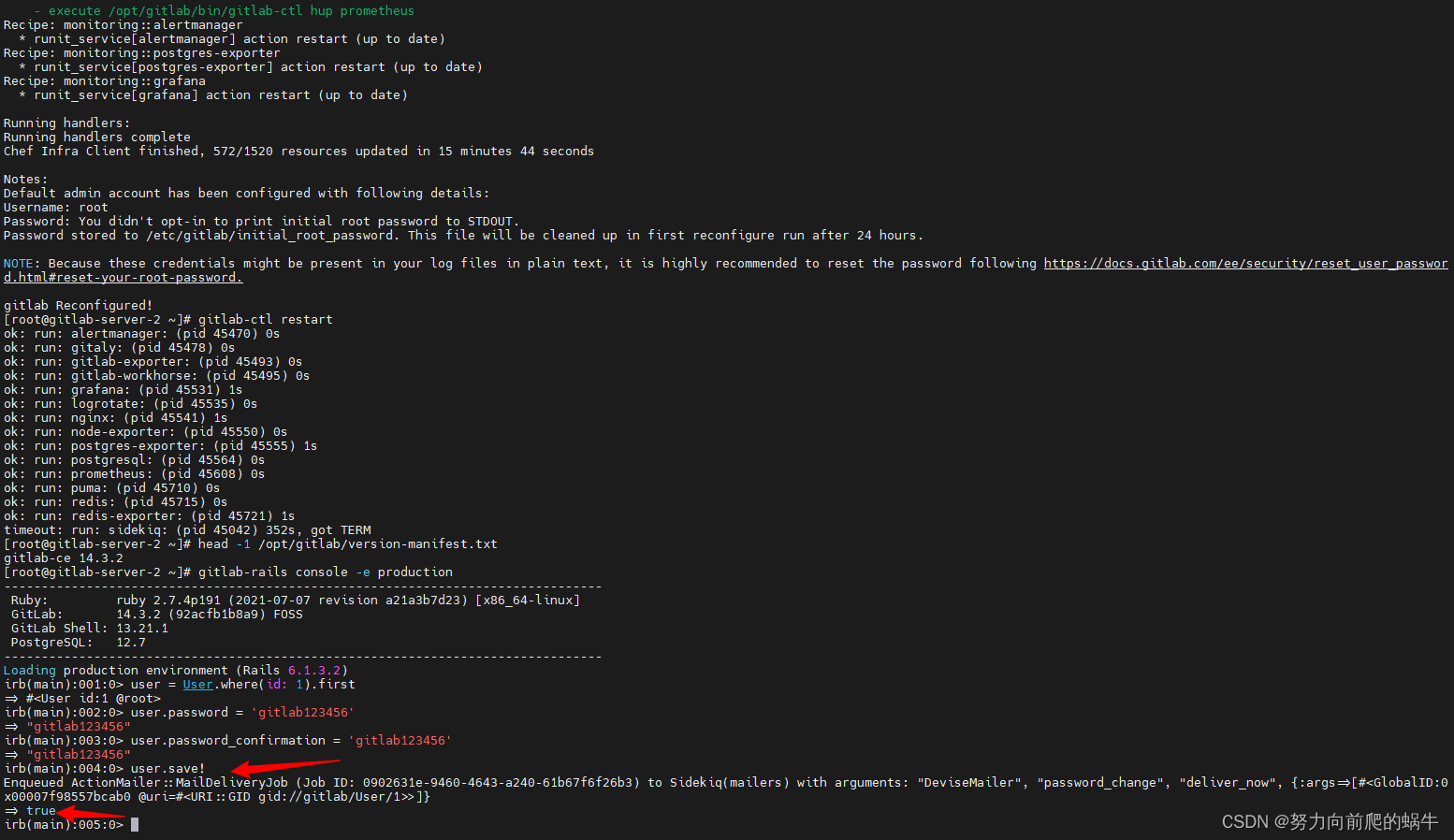This screenshot has width=1454, height=840.
Task: Click the 'user.save!' command text
Action: tap(167, 769)
